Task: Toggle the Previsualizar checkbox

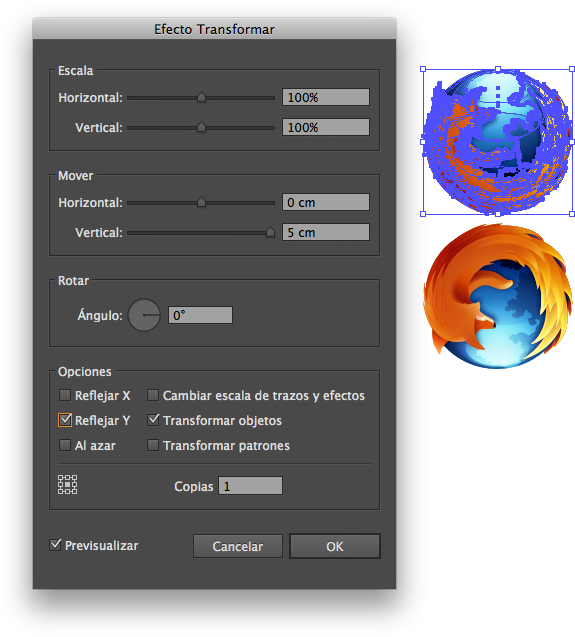Action: (x=55, y=545)
